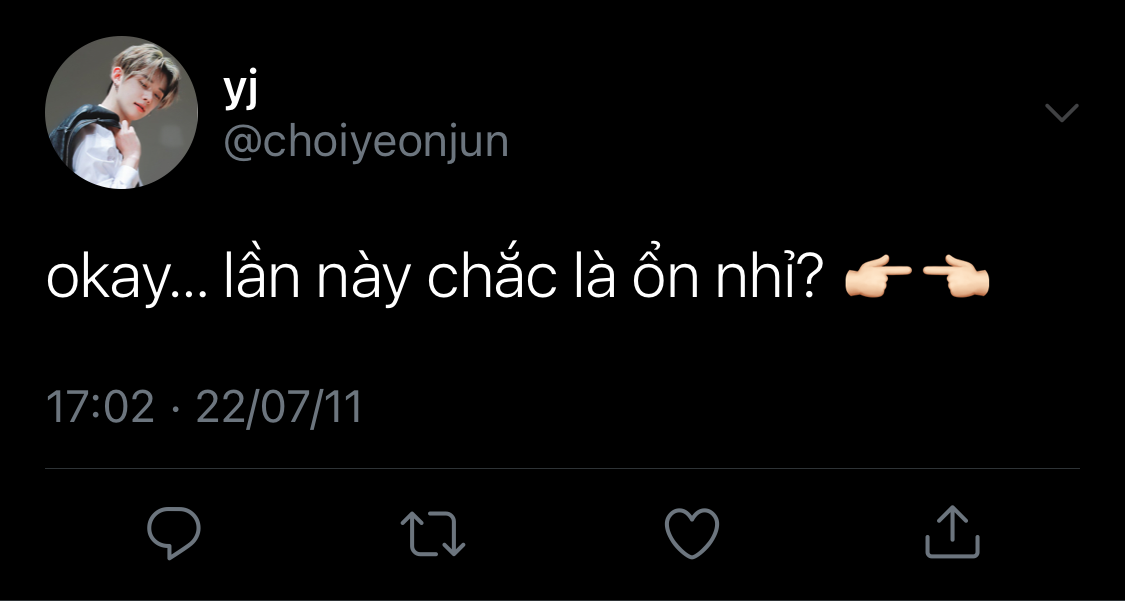Click the left-pointing finger emoji
This screenshot has width=1125, height=601.
click(x=956, y=277)
